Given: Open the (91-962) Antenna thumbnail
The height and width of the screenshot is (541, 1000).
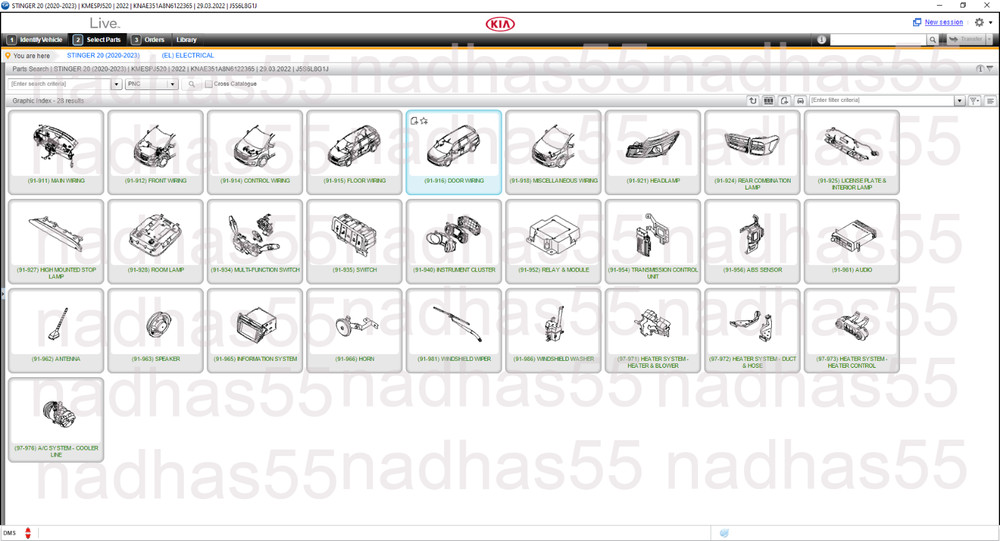Looking at the screenshot, I should coord(56,330).
